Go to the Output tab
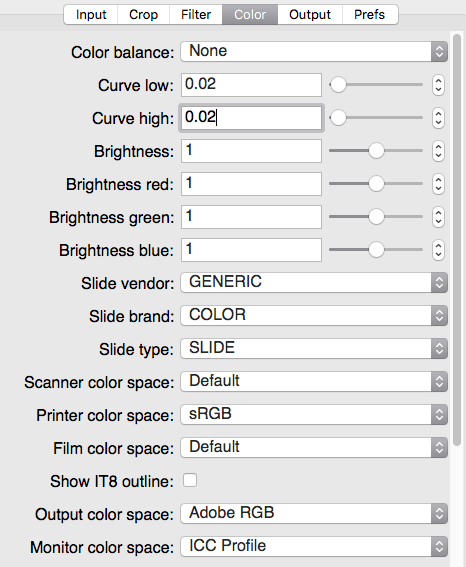The width and height of the screenshot is (466, 567). tap(310, 14)
